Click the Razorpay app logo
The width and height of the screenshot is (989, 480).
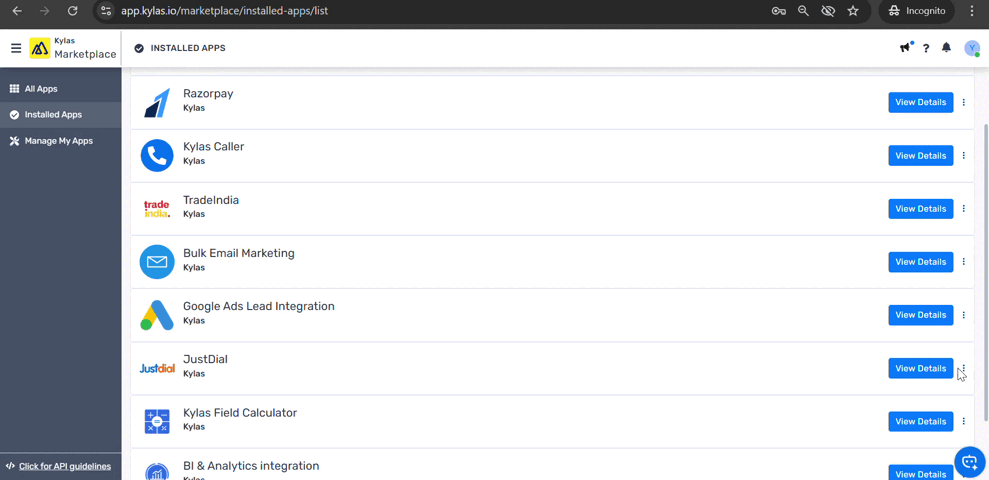tap(157, 102)
